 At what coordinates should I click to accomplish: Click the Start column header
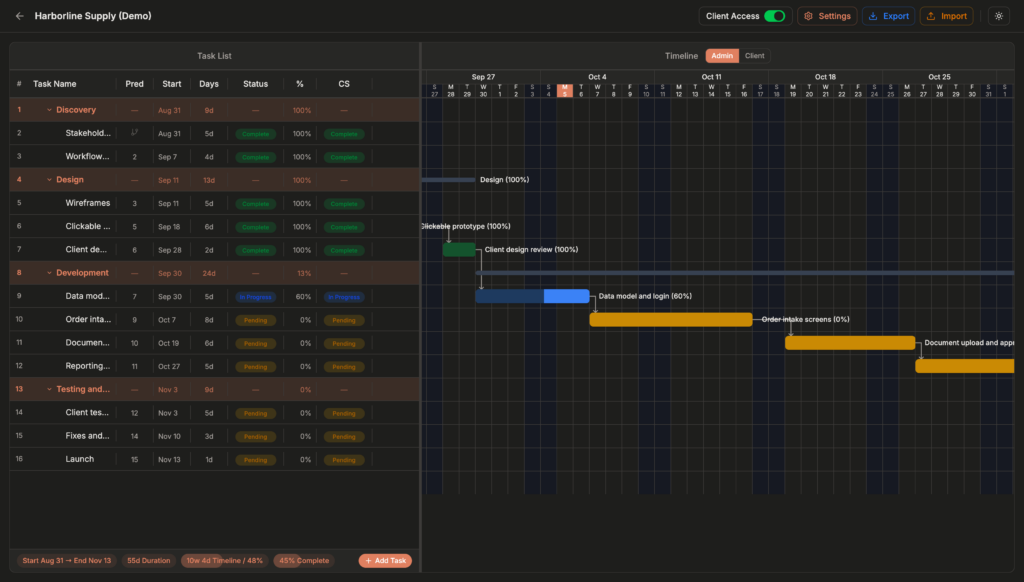pyautogui.click(x=172, y=84)
